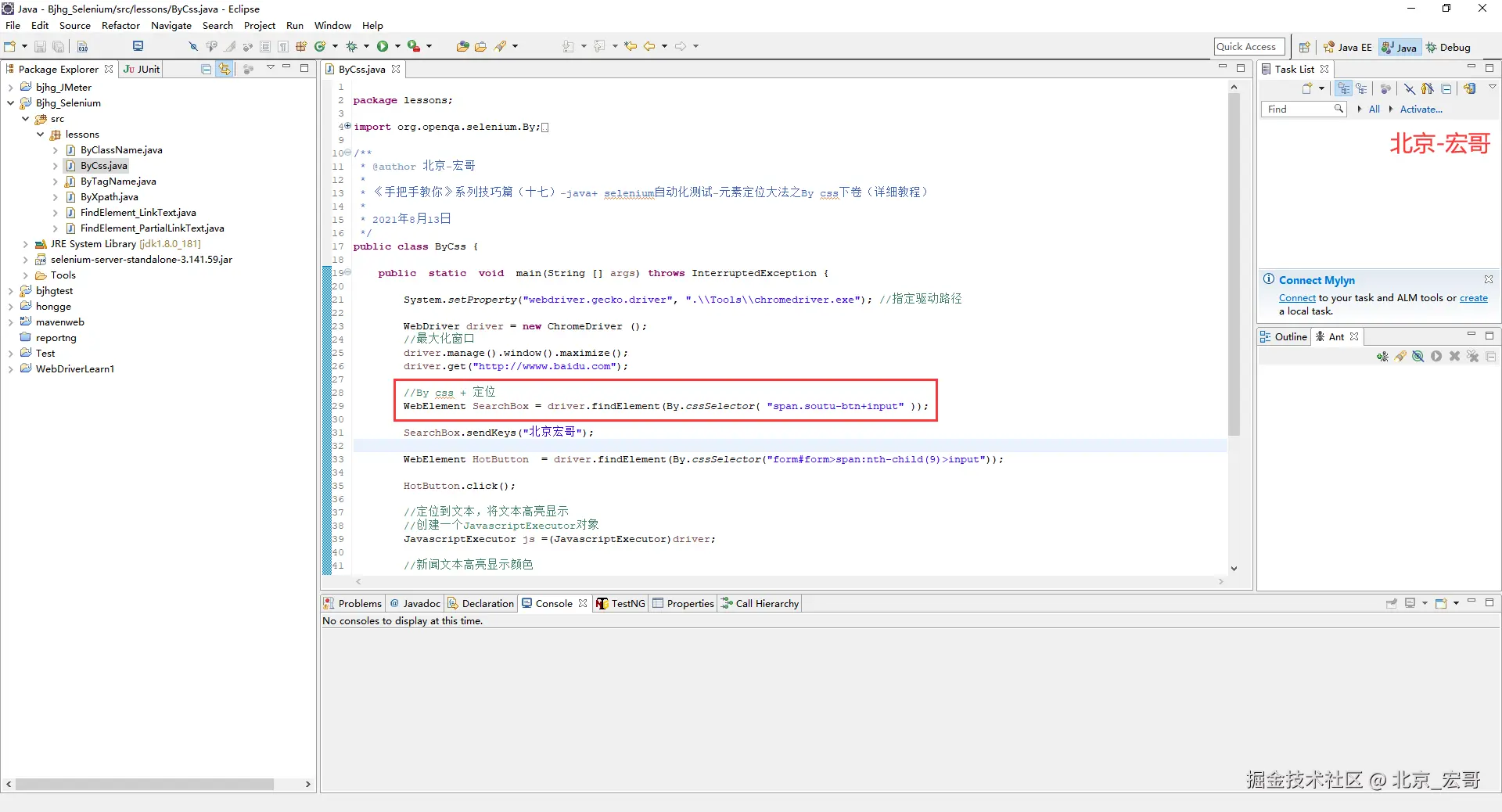1502x812 pixels.
Task: Collapse the lessons package node
Action: 40,135
